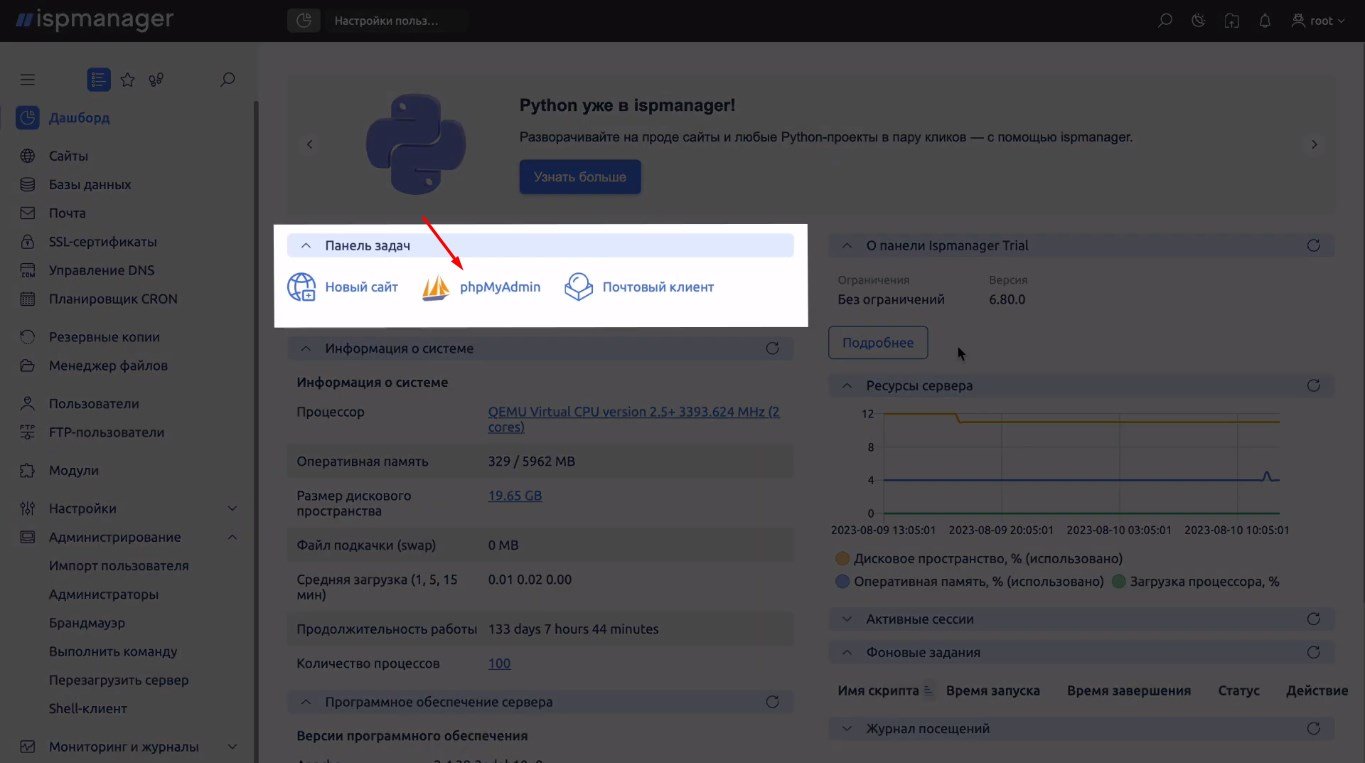
Task: Open Импорт пользователя
Action: click(x=119, y=566)
